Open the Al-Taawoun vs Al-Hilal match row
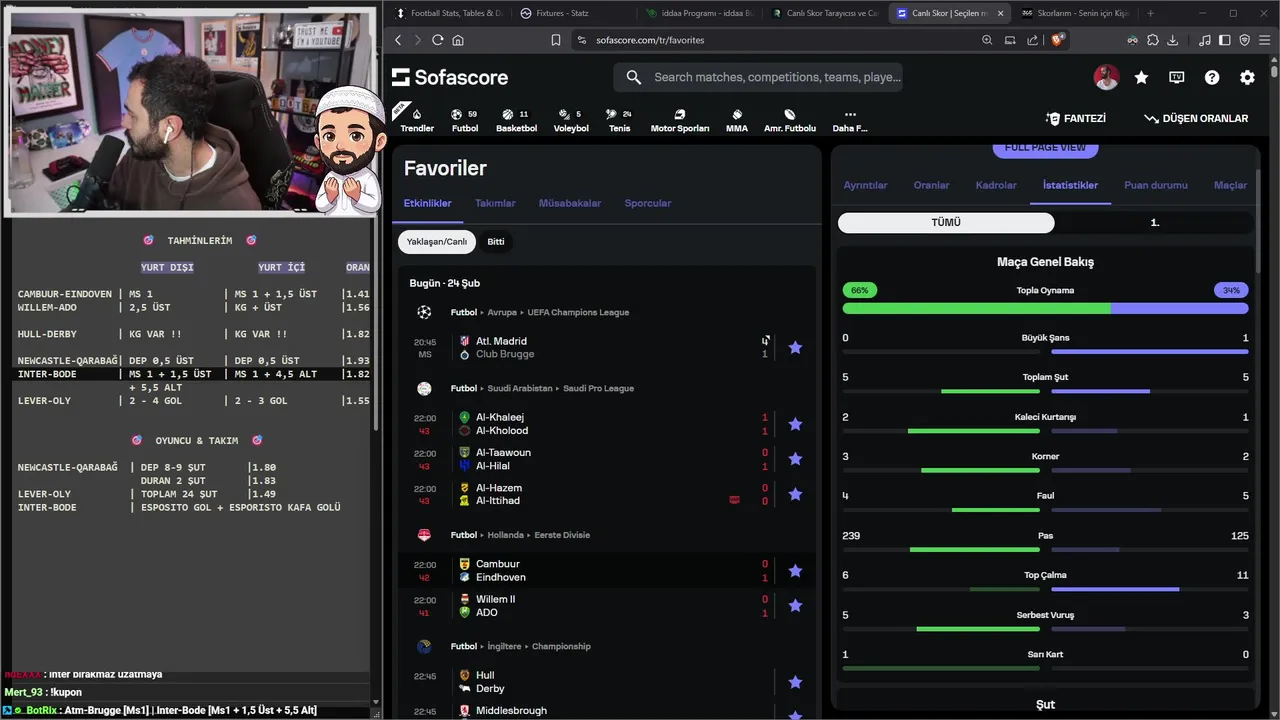The height and width of the screenshot is (720, 1280). [607, 459]
